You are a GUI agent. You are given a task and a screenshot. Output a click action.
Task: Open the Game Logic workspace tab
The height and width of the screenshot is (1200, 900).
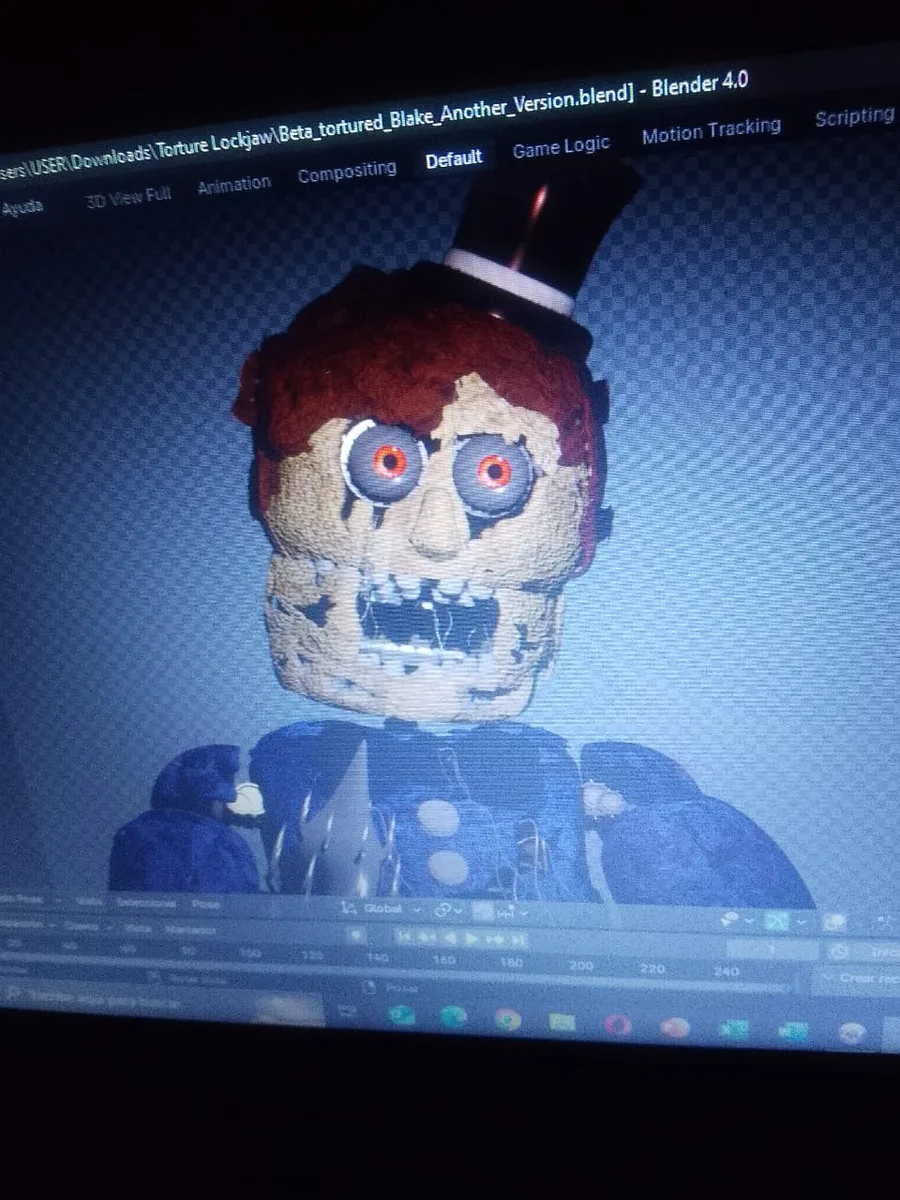coord(561,147)
